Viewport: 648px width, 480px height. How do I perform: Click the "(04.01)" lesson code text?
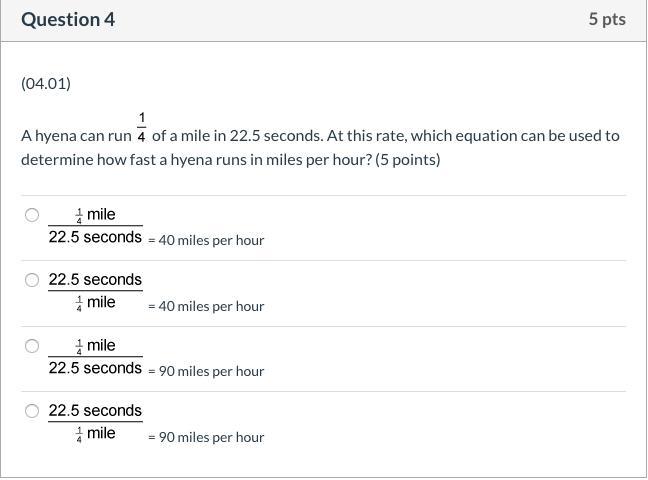click(x=46, y=83)
